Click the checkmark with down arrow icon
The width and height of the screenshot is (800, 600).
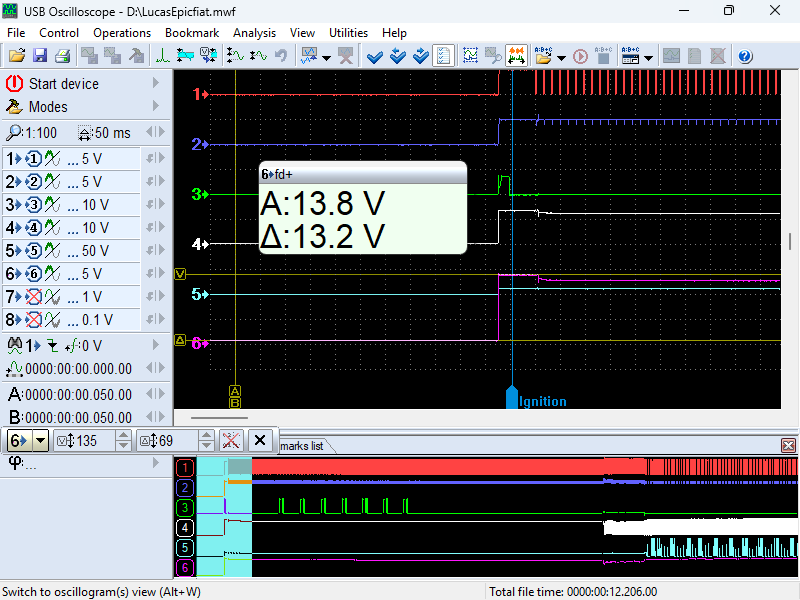coord(397,56)
